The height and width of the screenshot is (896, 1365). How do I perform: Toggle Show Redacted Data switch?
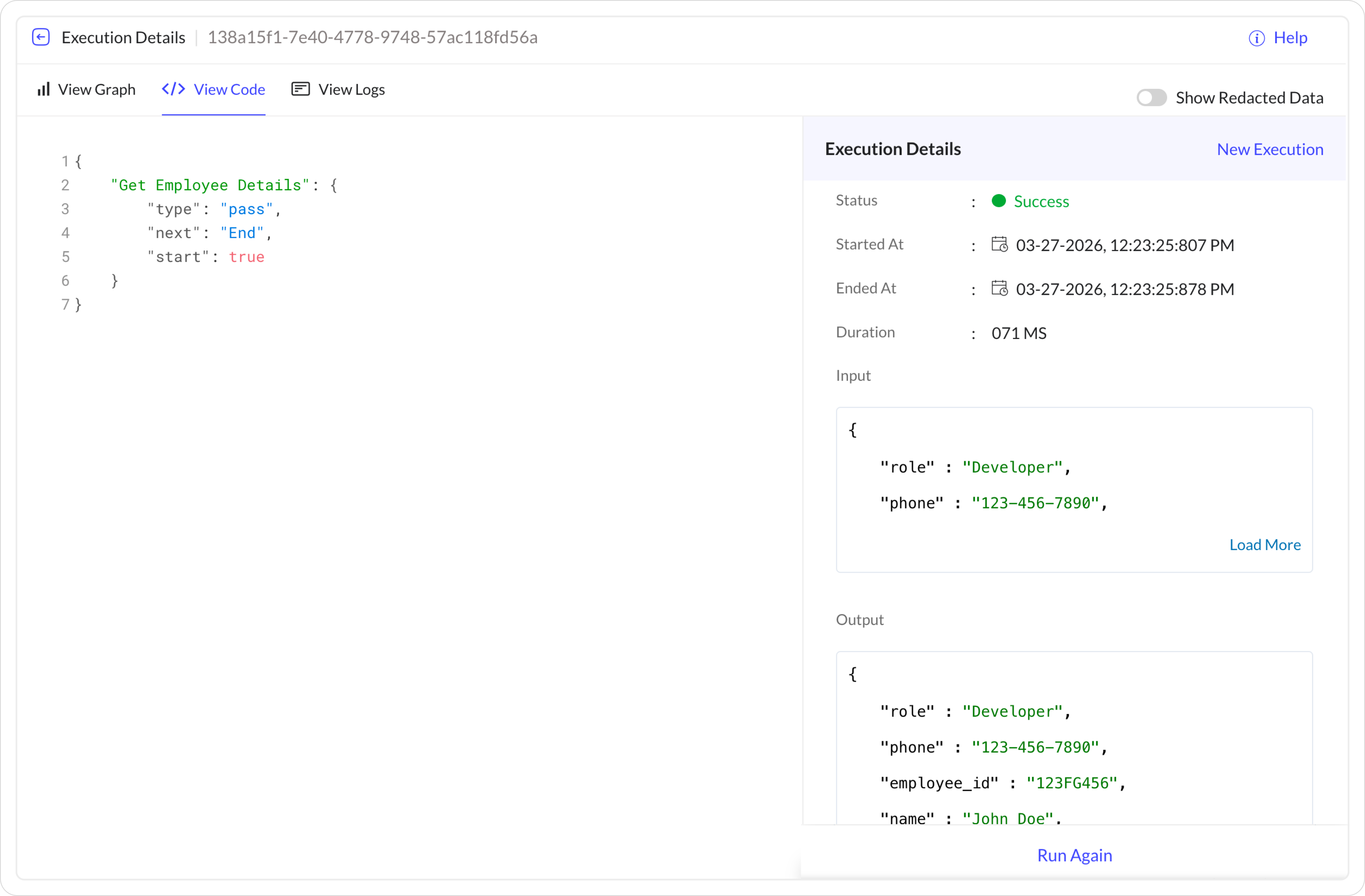[1151, 97]
